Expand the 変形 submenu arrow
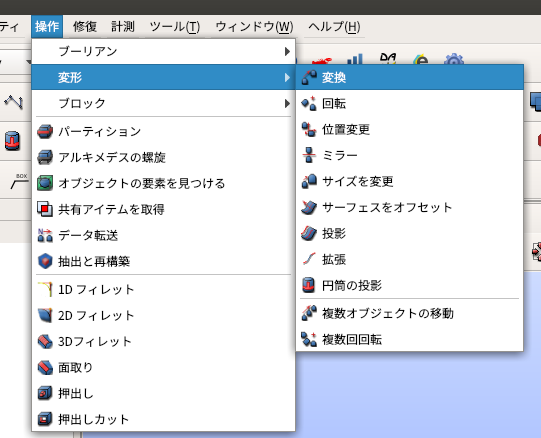Image resolution: width=541 pixels, height=438 pixels. (x=287, y=78)
